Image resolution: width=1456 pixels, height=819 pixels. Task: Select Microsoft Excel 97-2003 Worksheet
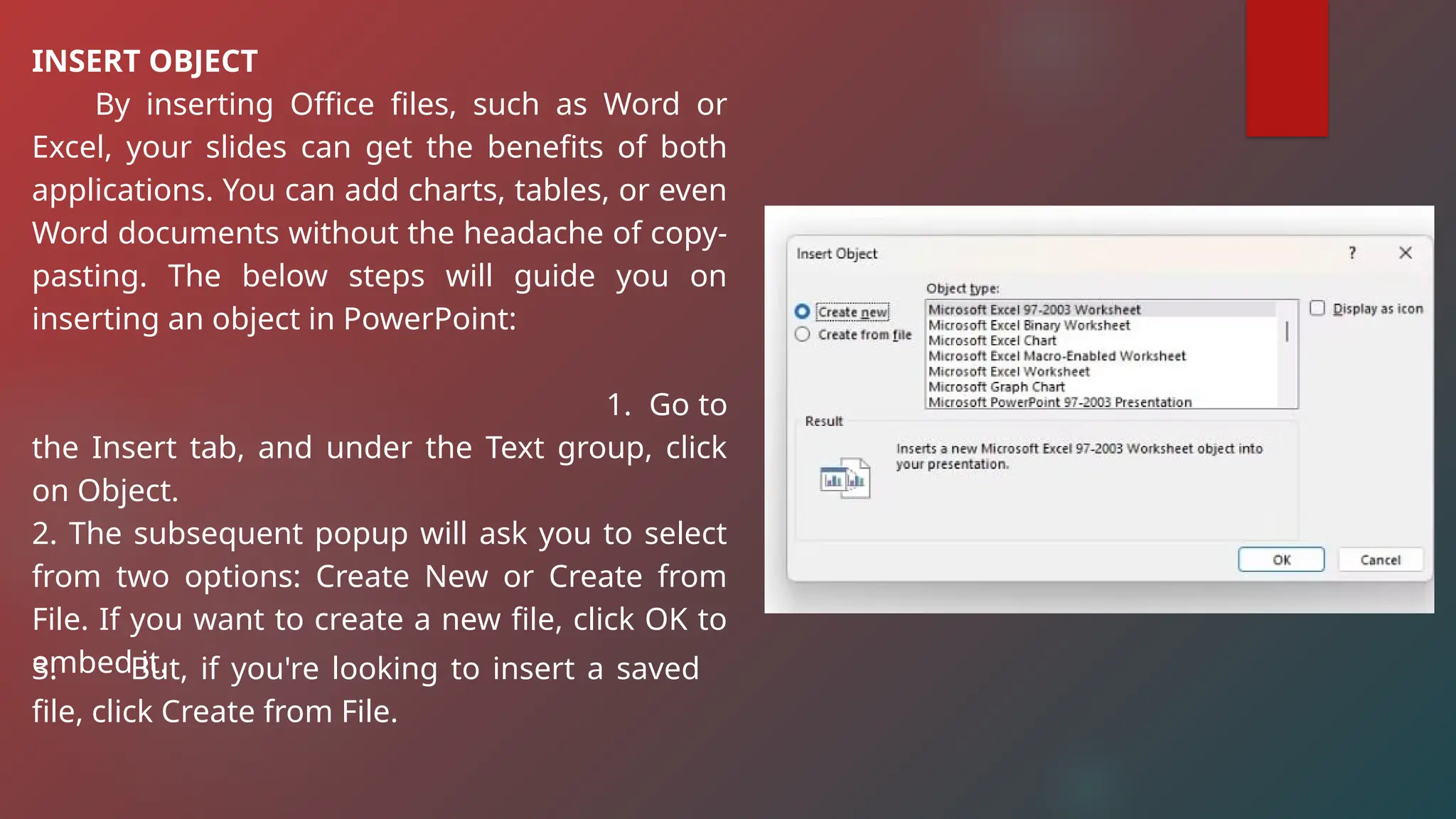[1101, 309]
